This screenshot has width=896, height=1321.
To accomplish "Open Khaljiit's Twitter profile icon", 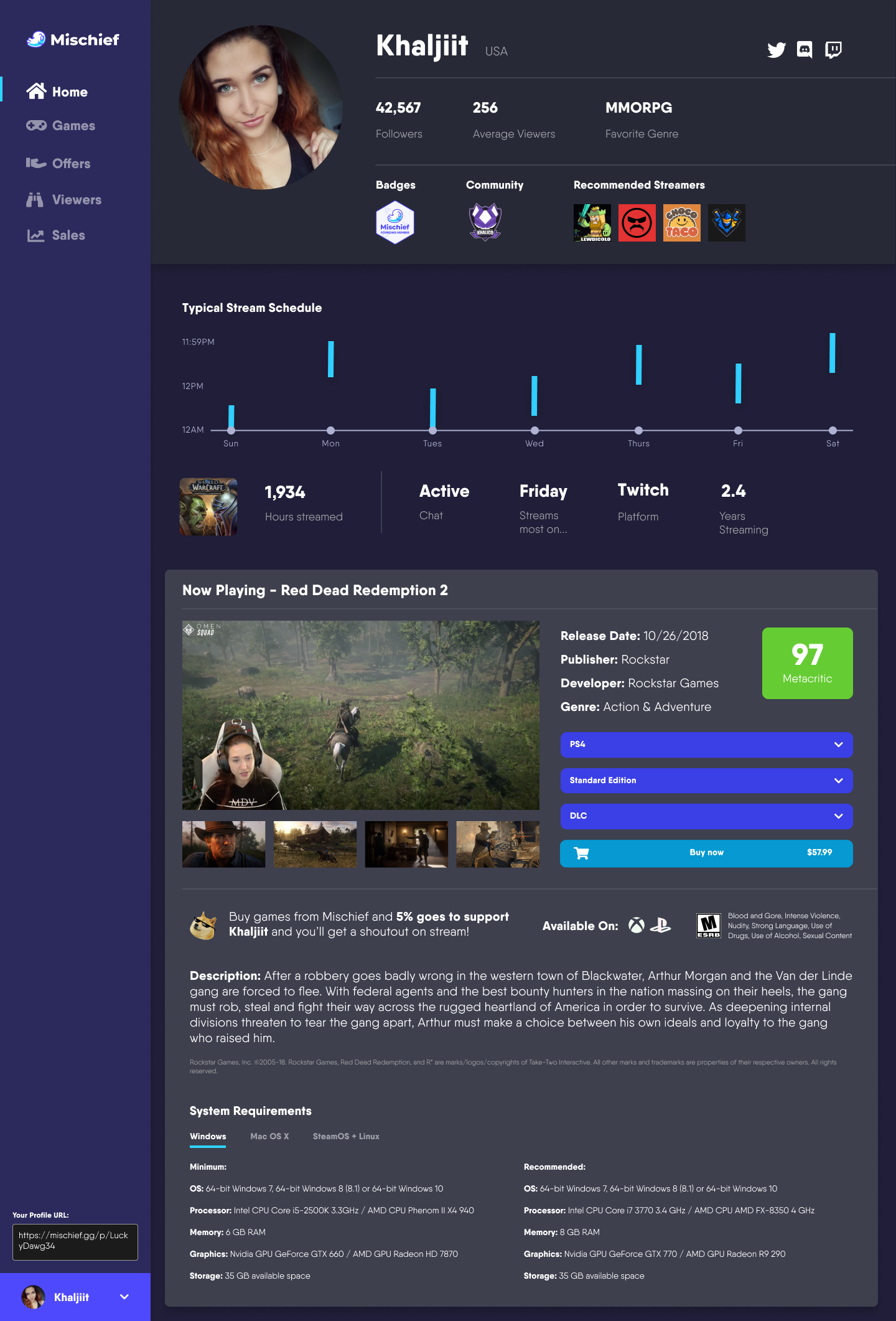I will 776,50.
